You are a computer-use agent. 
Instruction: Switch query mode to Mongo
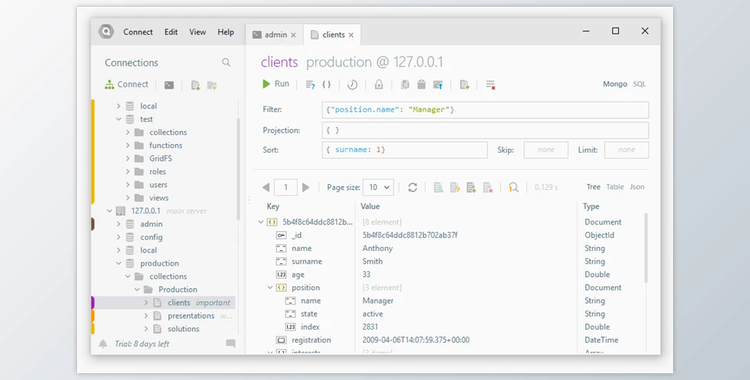pyautogui.click(x=615, y=84)
